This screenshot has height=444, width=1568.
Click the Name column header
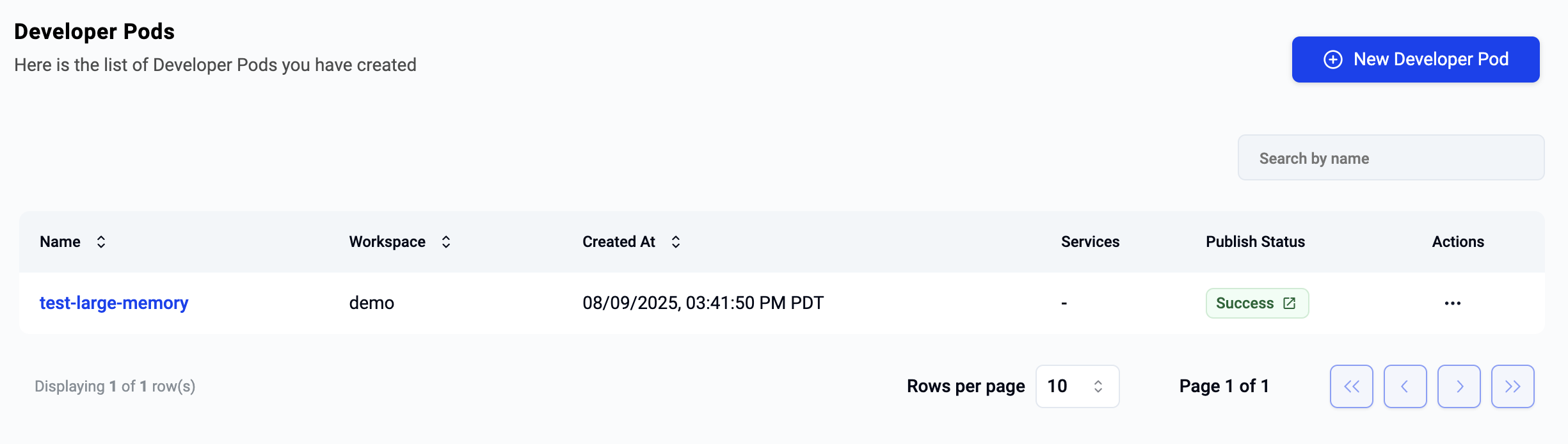click(x=60, y=242)
